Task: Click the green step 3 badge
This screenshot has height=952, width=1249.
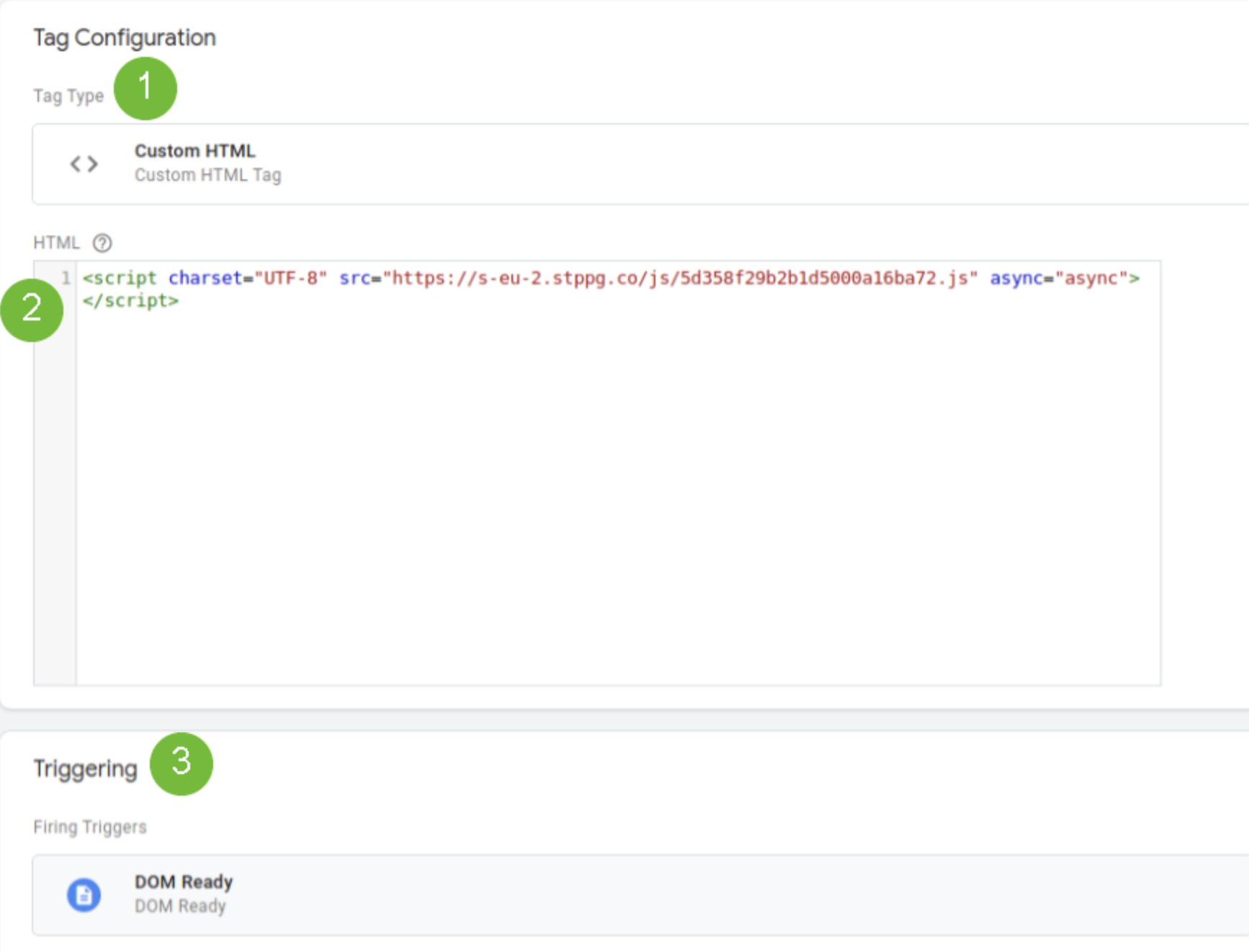Action: click(182, 763)
